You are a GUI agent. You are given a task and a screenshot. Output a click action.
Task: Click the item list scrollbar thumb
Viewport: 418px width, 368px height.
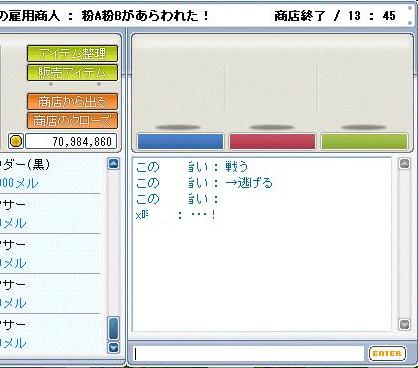114,328
